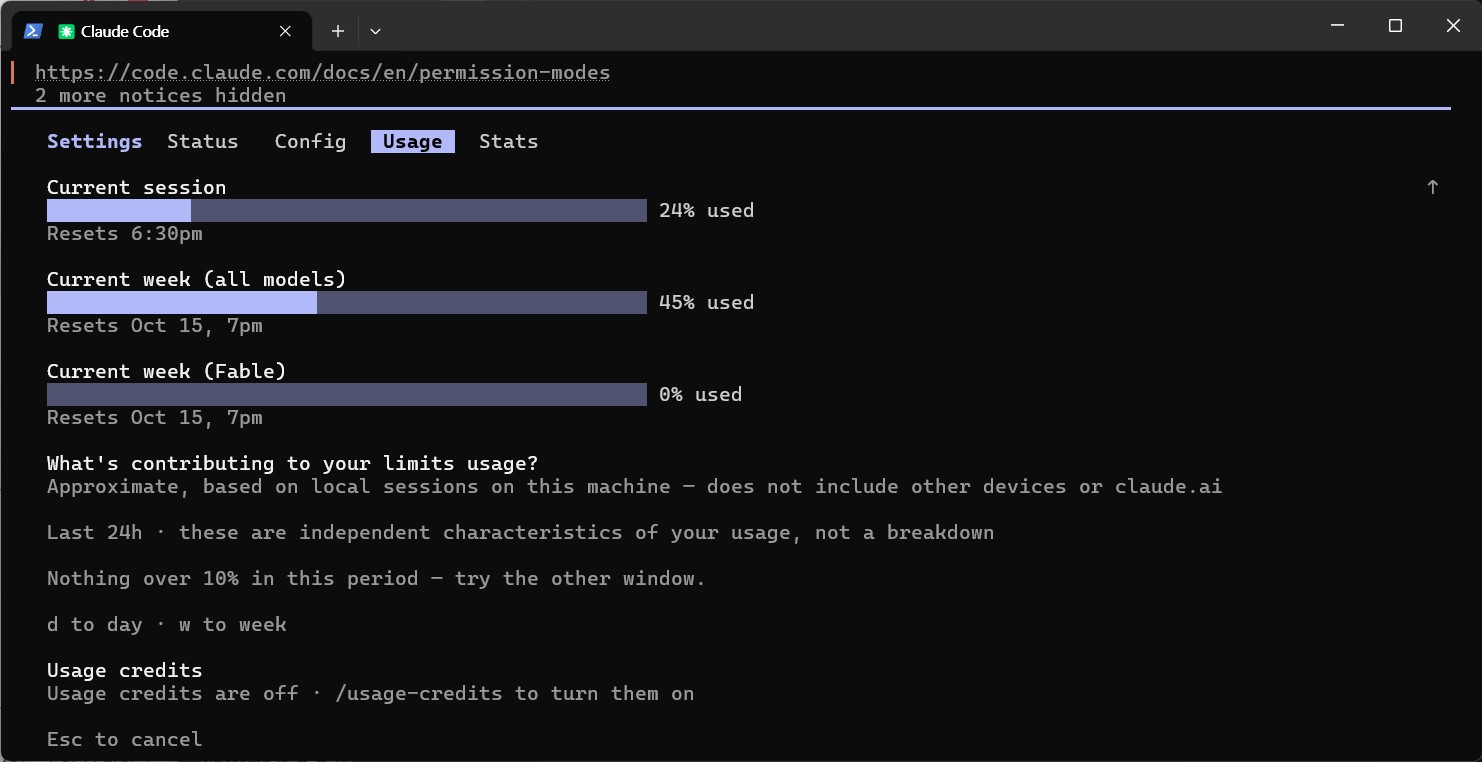Select the highlighted Usage tab
This screenshot has width=1482, height=762.
(413, 141)
